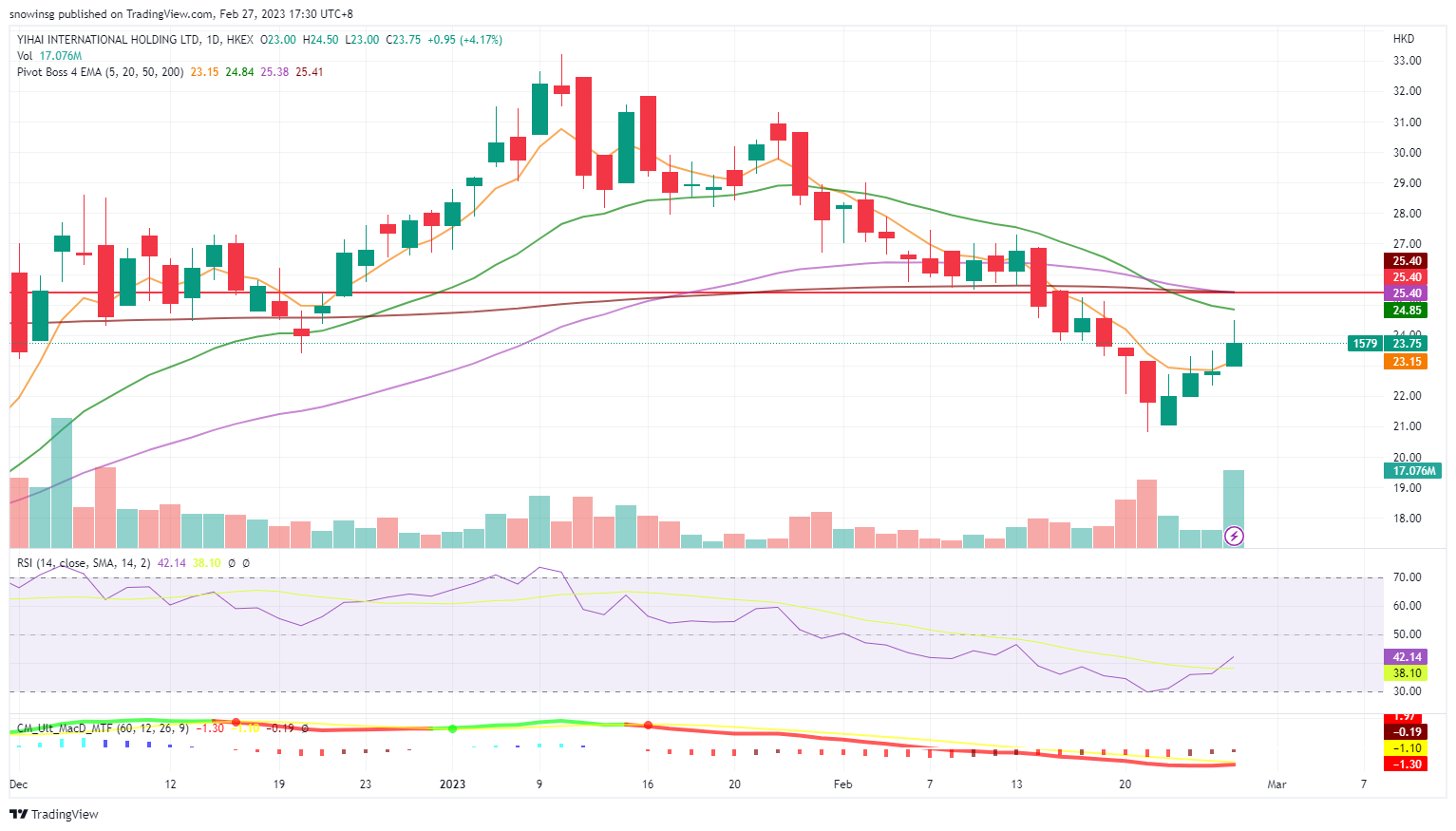Viewport: 1456px width, 831px height.
Task: Click the purple 25.40 EMA price tag
Action: click(x=1407, y=293)
